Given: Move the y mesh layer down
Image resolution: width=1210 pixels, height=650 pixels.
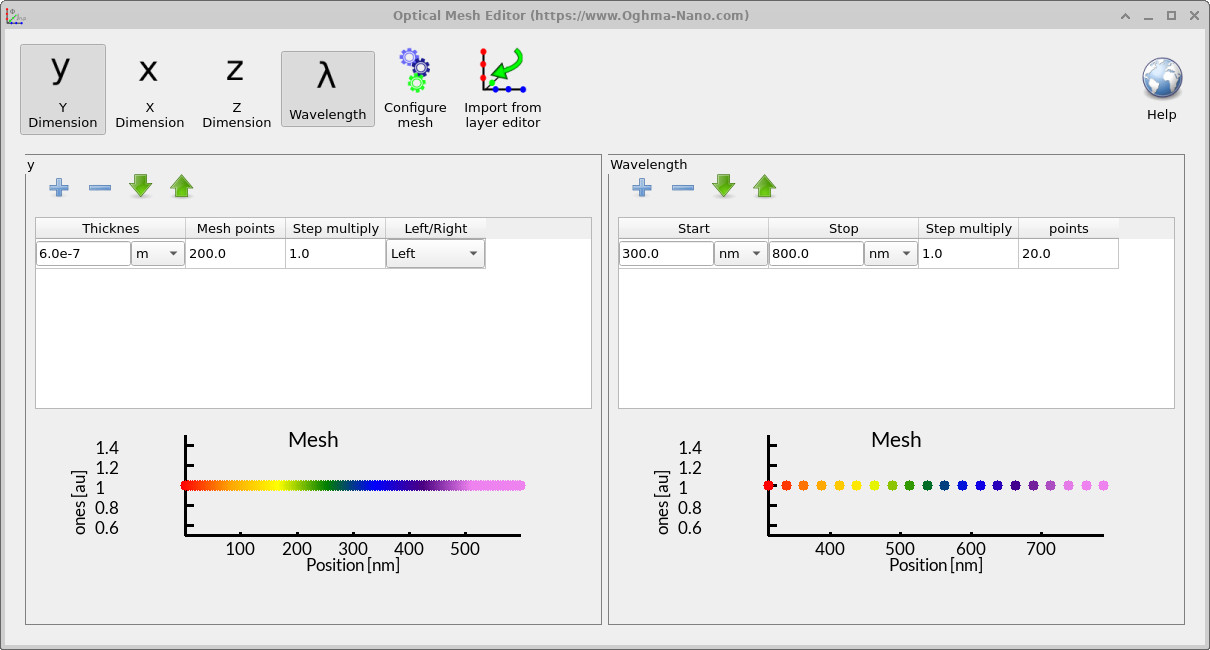Looking at the screenshot, I should tap(140, 186).
